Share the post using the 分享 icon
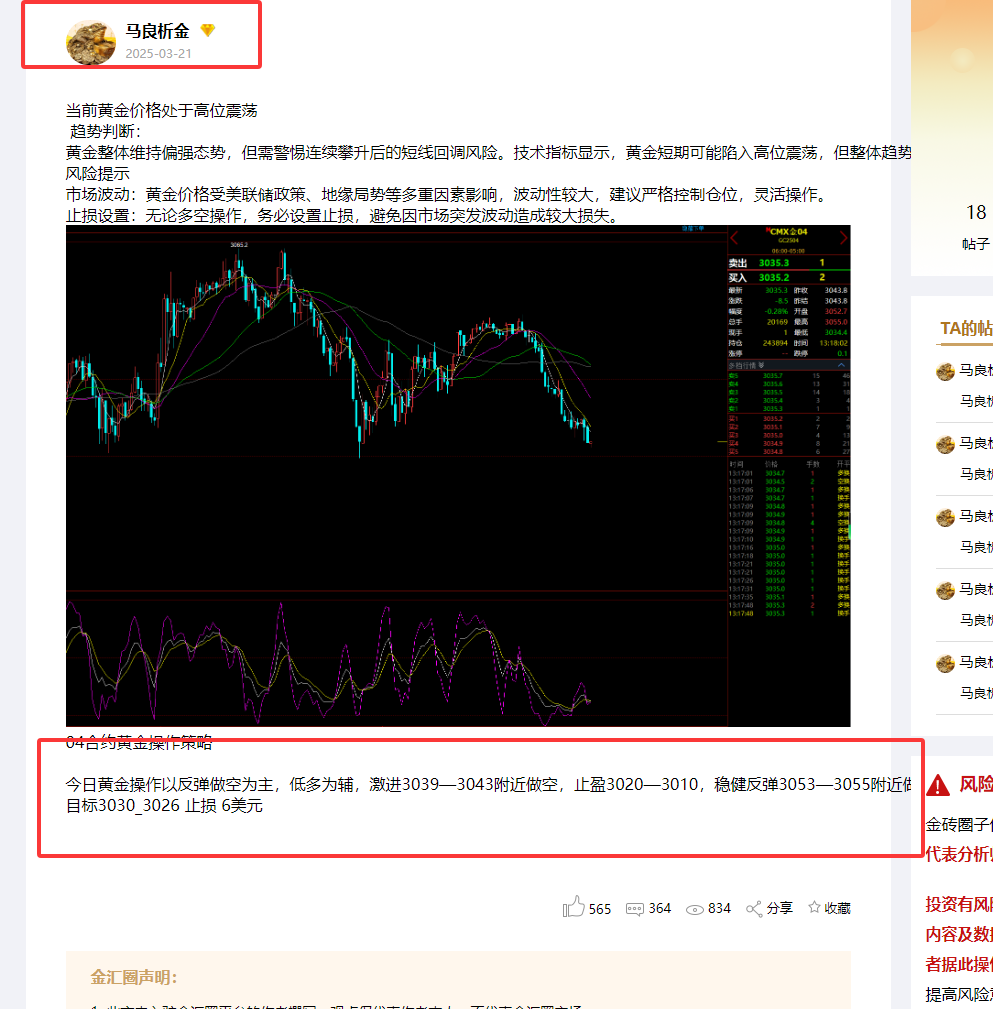The width and height of the screenshot is (993, 1009). click(x=754, y=909)
